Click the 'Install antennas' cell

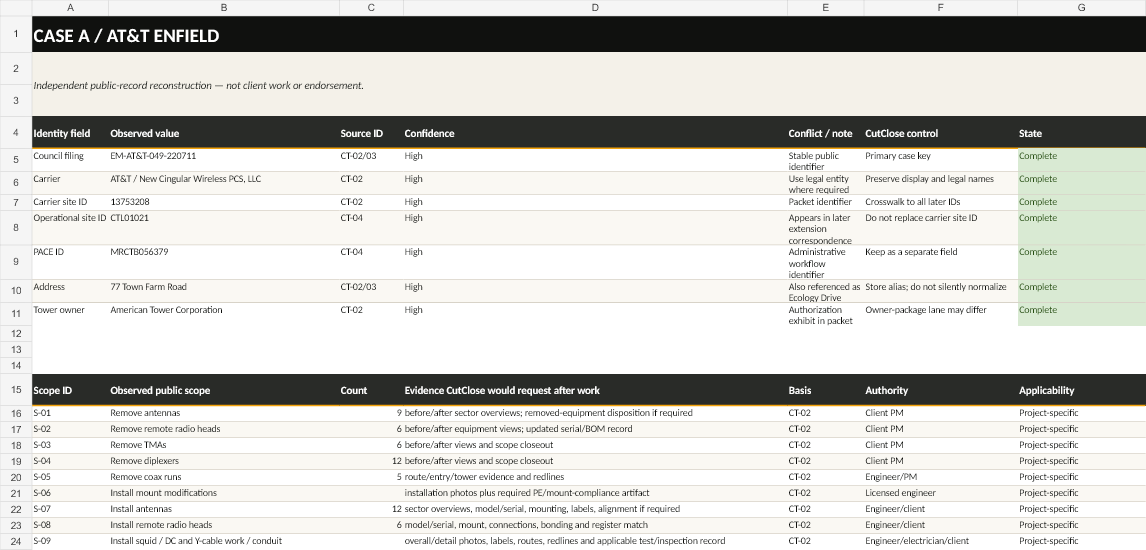[x=224, y=510]
